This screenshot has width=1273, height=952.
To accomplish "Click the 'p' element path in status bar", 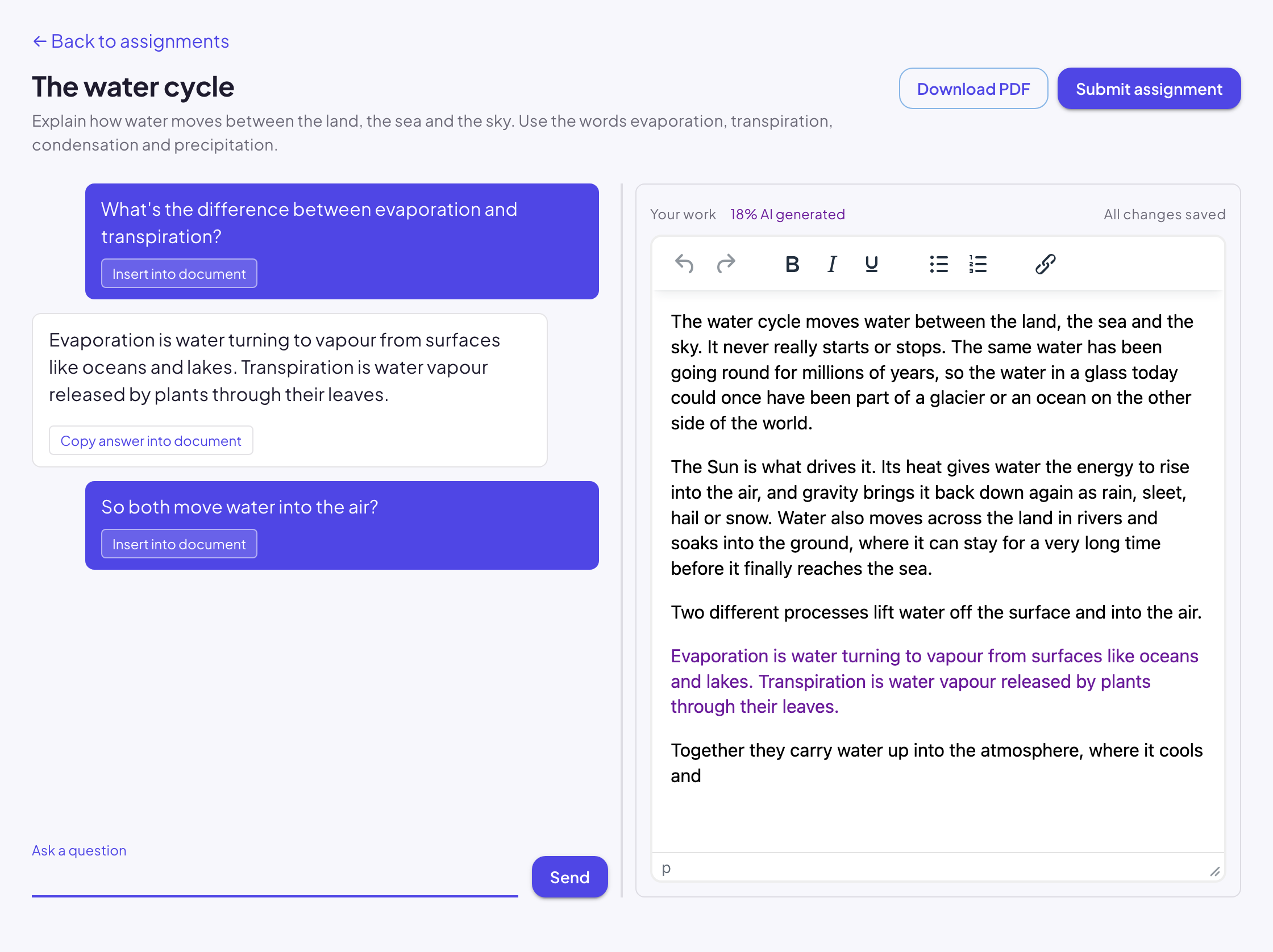I will click(x=666, y=868).
